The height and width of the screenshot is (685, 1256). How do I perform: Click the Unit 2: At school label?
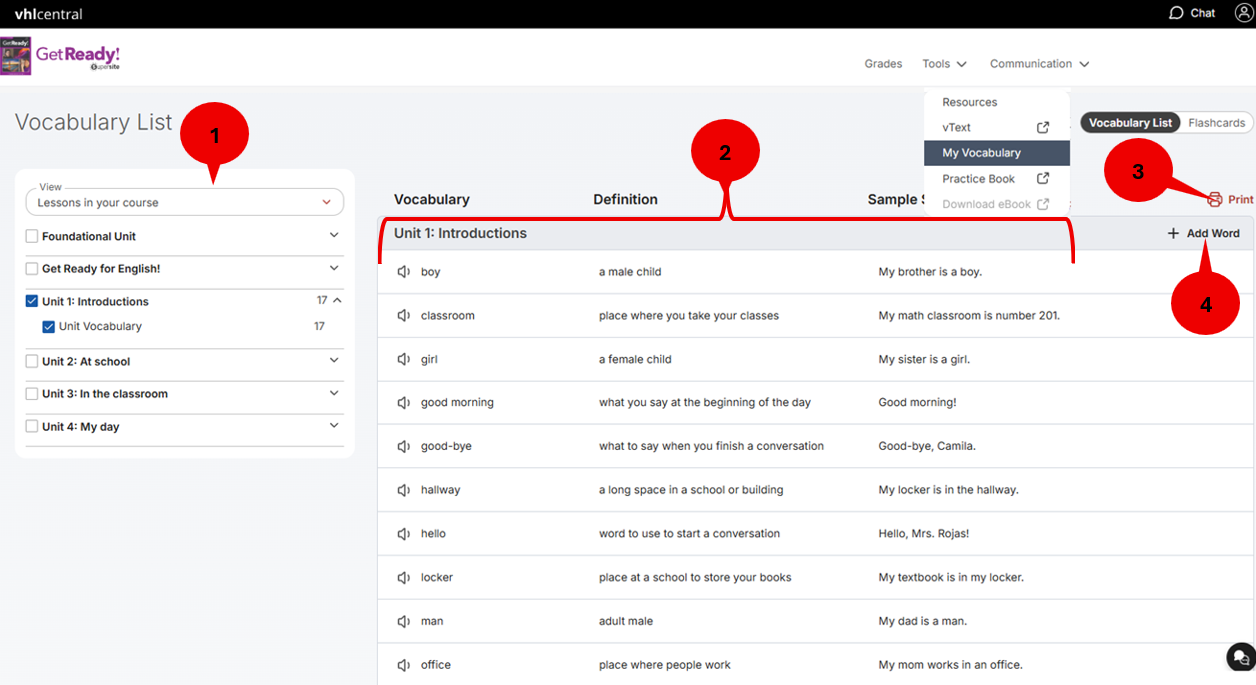[86, 362]
